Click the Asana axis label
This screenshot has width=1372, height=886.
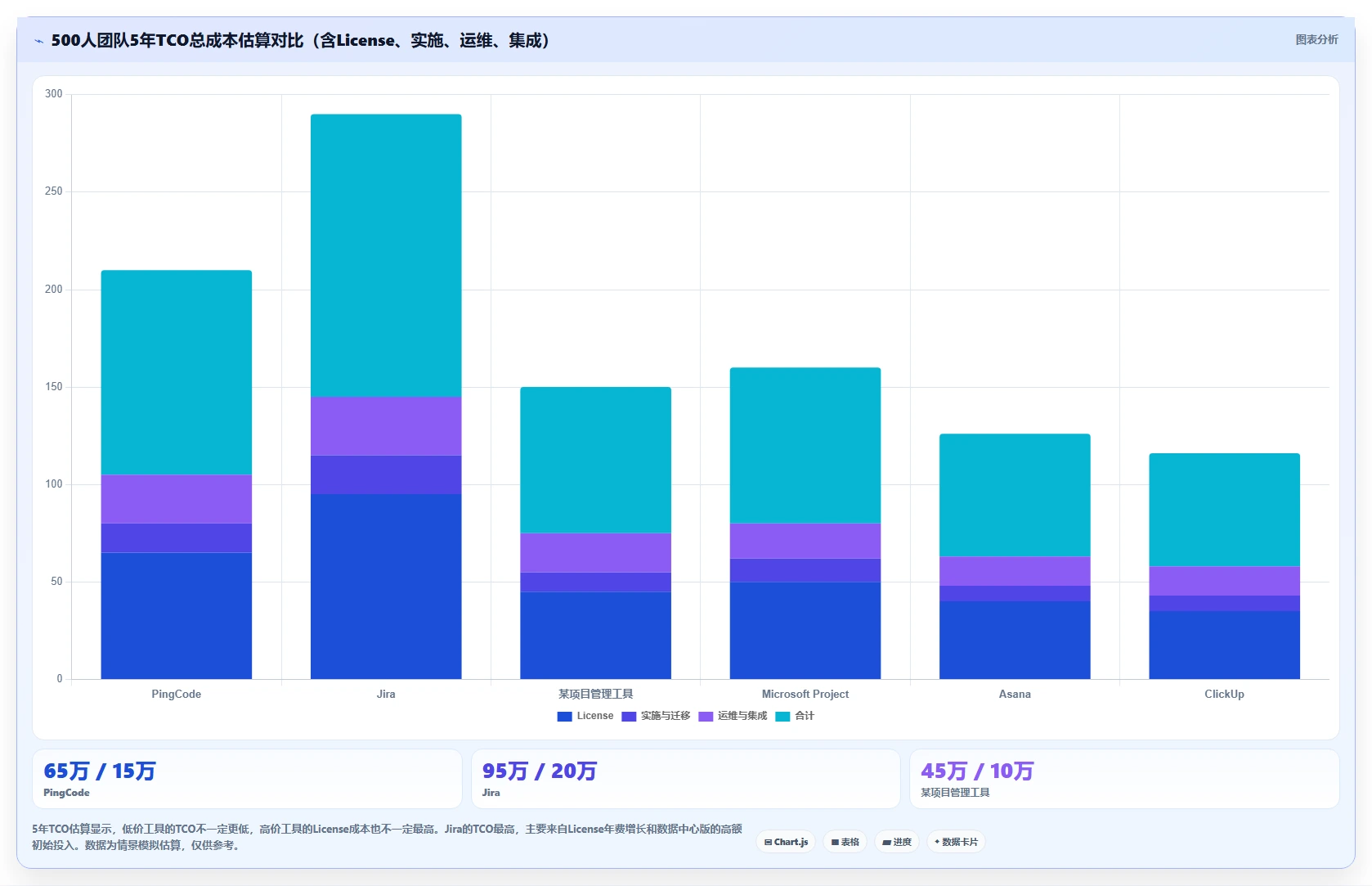coord(1015,694)
